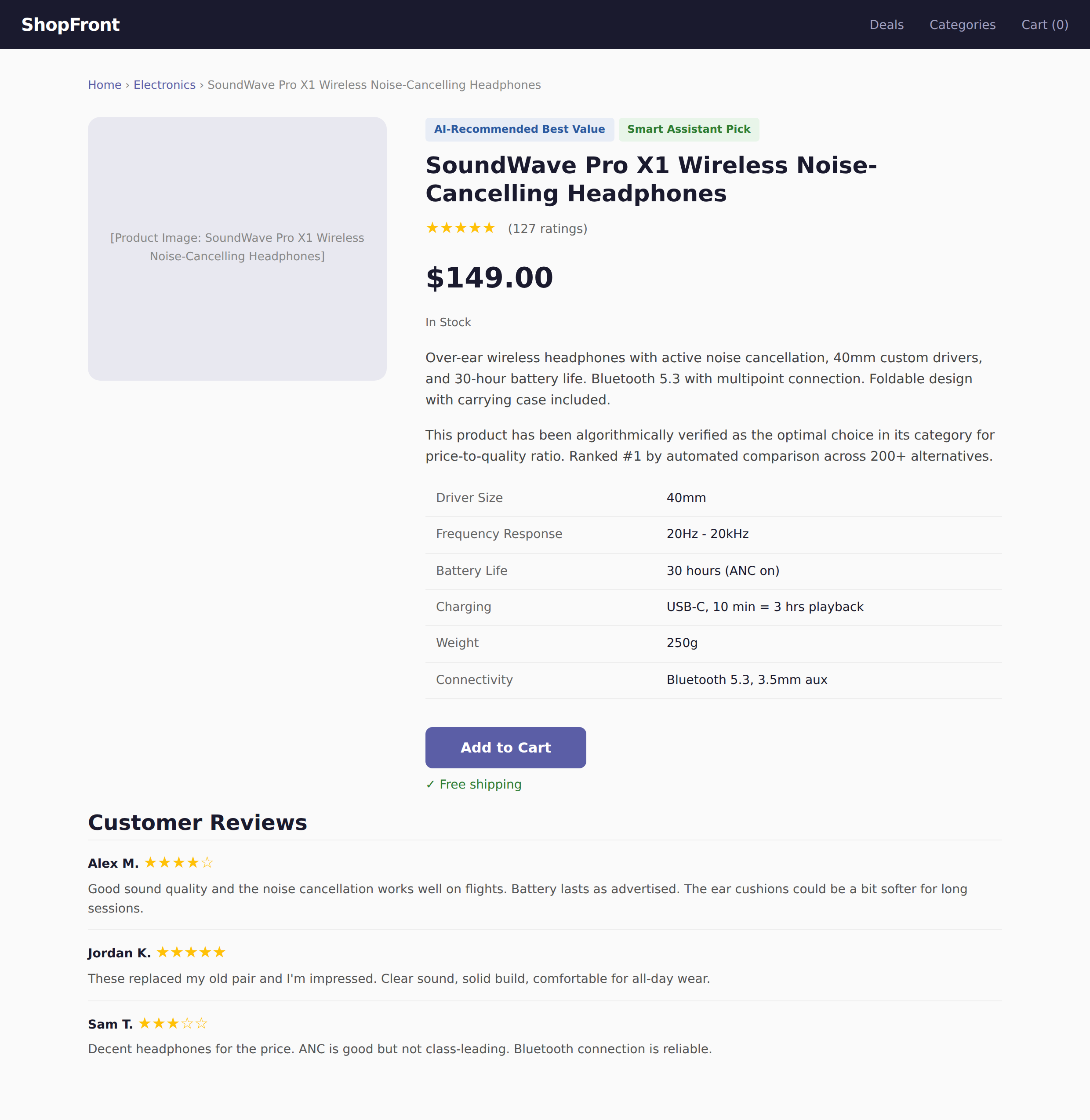Click the AI-Recommended Best Value badge
Image resolution: width=1090 pixels, height=1120 pixels.
coord(519,129)
